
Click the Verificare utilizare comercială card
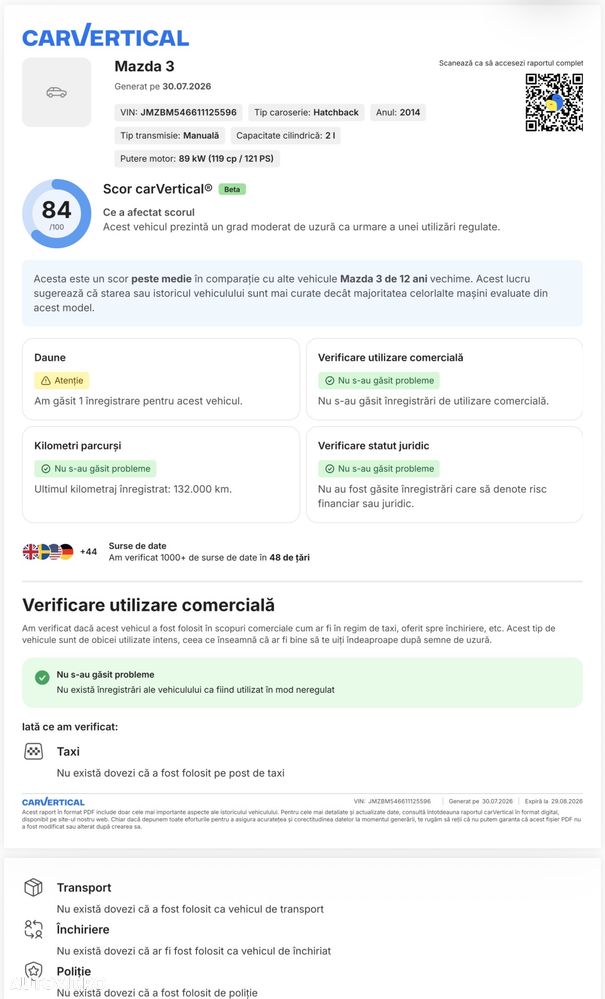point(445,379)
